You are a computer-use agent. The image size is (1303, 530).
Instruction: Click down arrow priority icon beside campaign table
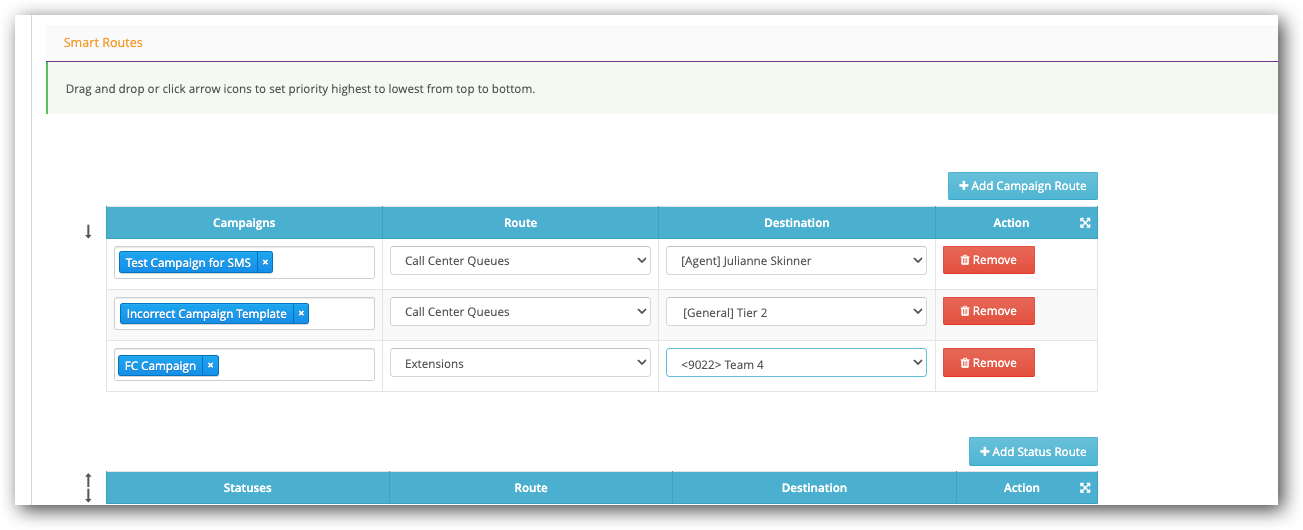[x=88, y=232]
